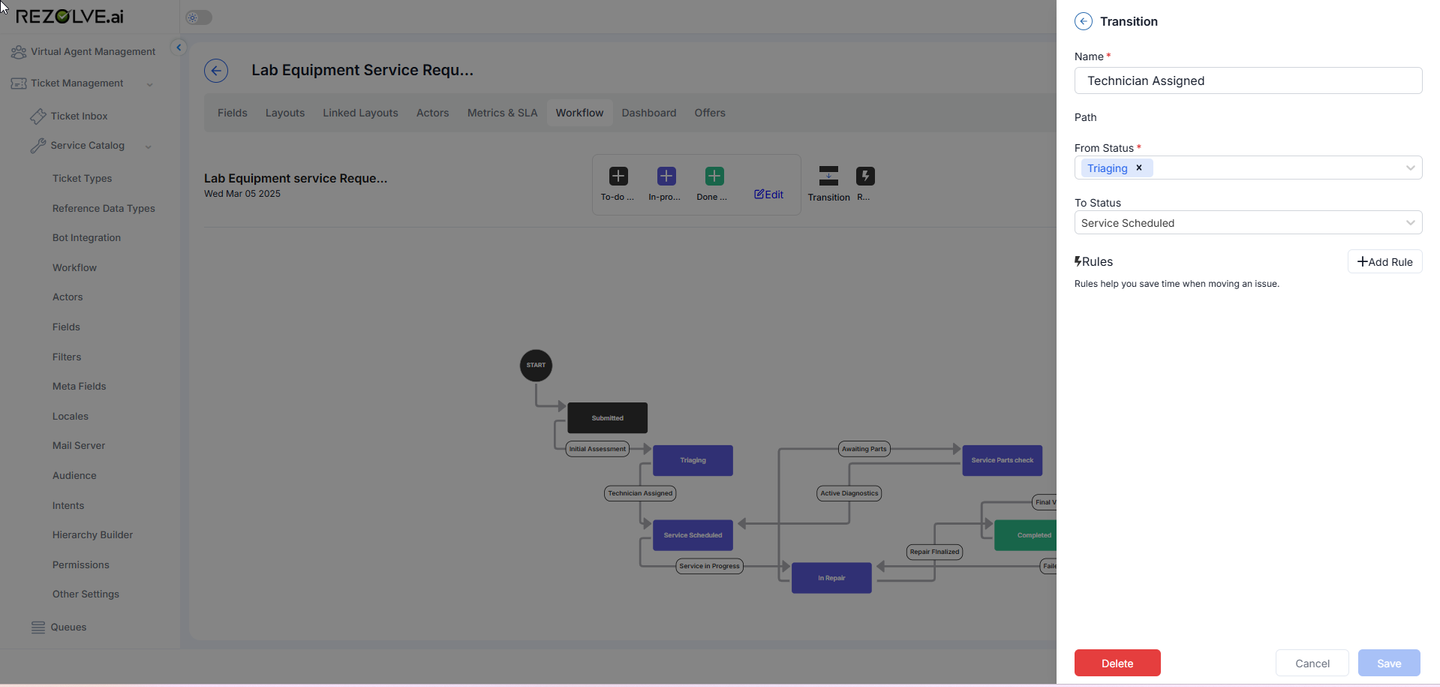
Task: Select the Workflow tab
Action: click(580, 113)
